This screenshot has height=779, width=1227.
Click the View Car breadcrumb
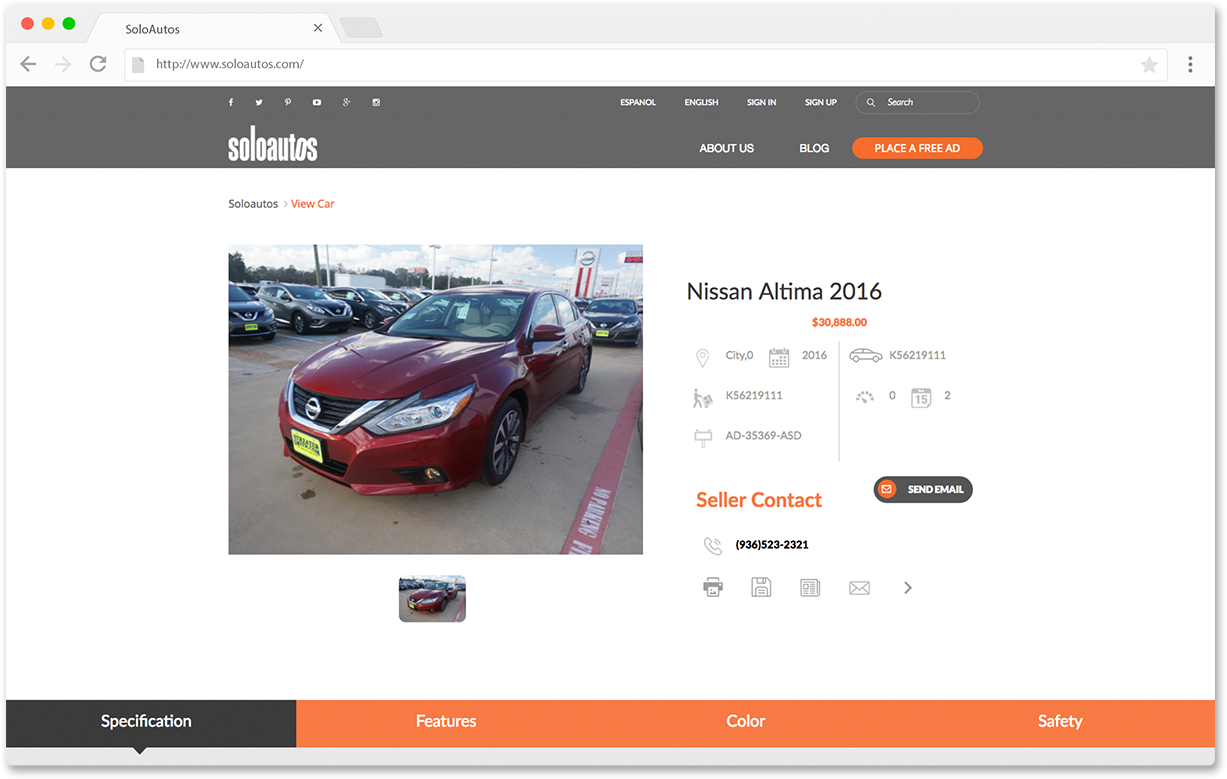tap(313, 204)
